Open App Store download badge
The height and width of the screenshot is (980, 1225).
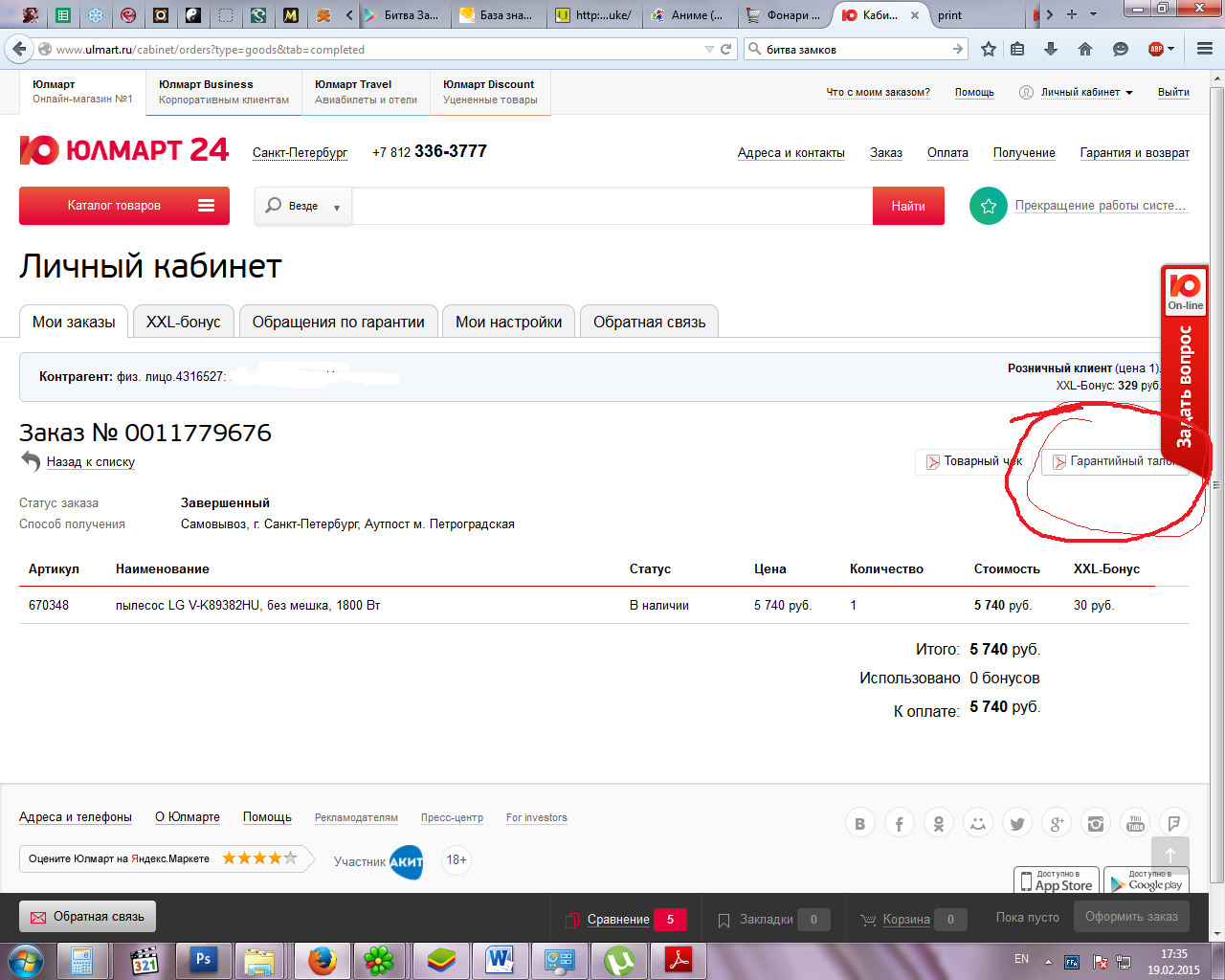click(x=1057, y=880)
